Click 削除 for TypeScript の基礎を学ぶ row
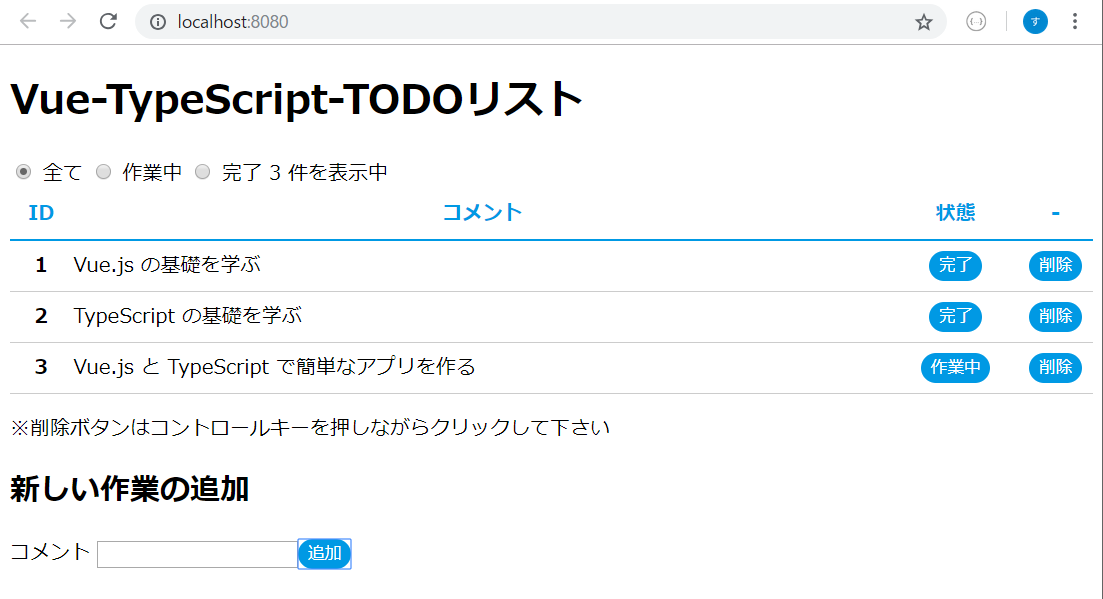1103x599 pixels. 1055,316
